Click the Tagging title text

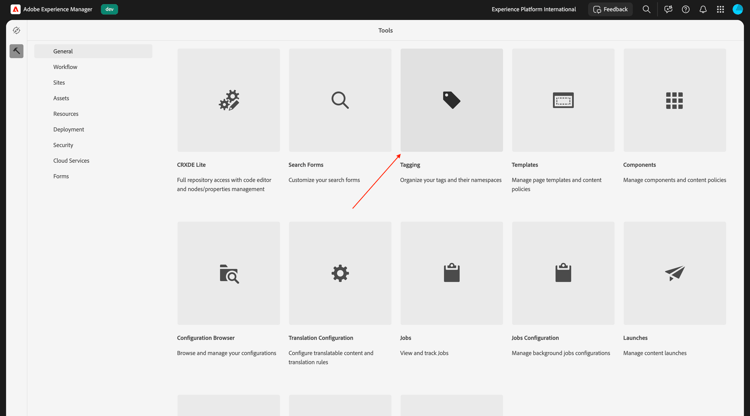[410, 164]
